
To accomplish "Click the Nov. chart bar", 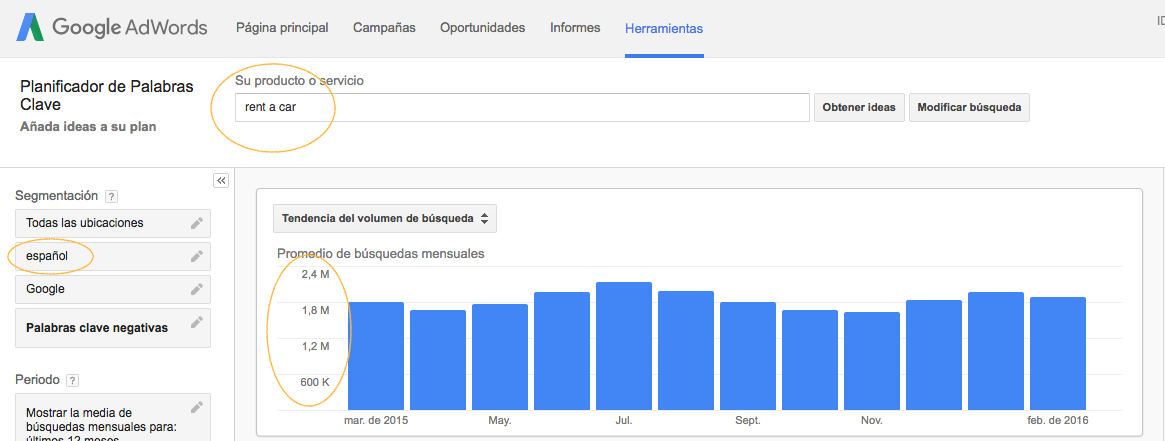I will 872,360.
